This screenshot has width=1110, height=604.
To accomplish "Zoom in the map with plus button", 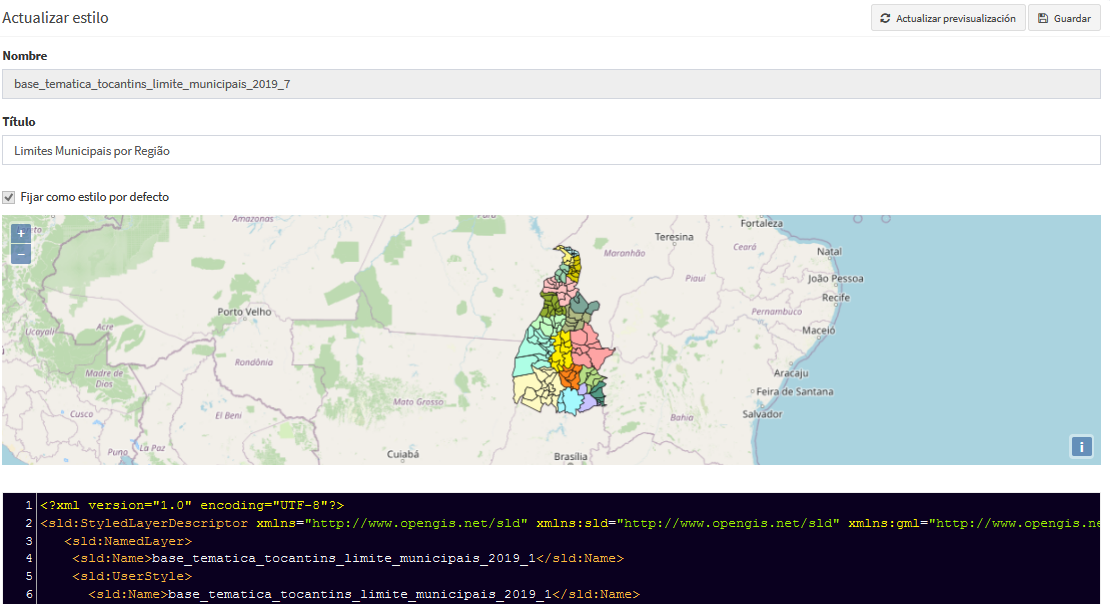I will 21,233.
